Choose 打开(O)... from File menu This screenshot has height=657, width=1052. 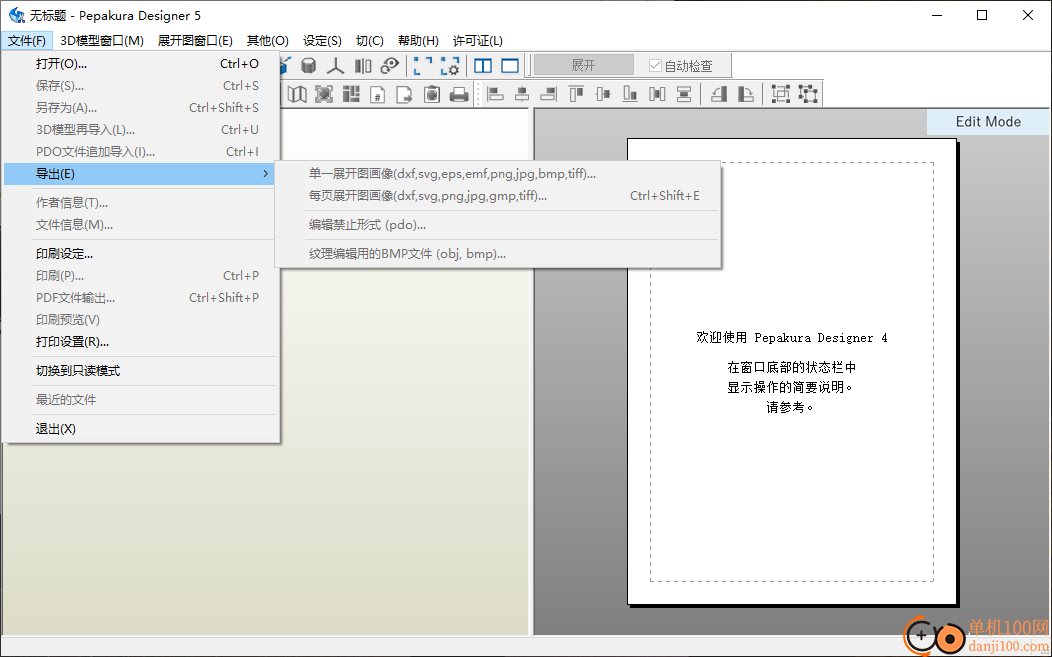pos(140,64)
